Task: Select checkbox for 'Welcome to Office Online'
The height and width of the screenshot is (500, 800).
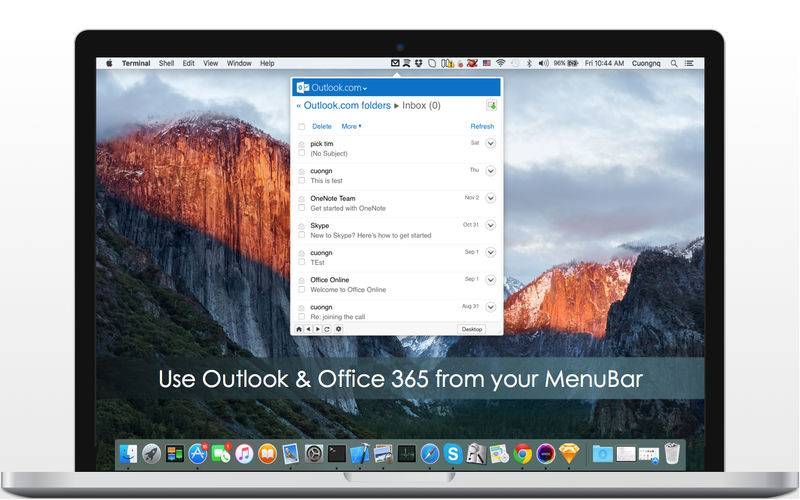Action: click(x=302, y=289)
